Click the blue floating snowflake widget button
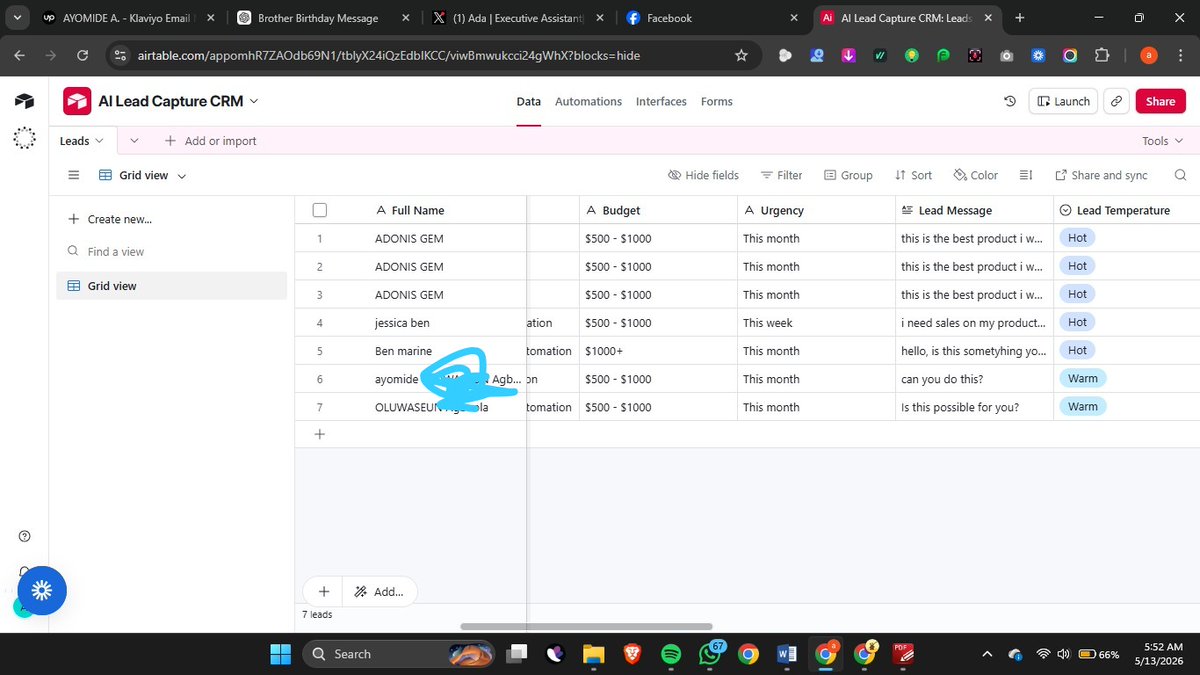This screenshot has height=675, width=1200. 41,590
